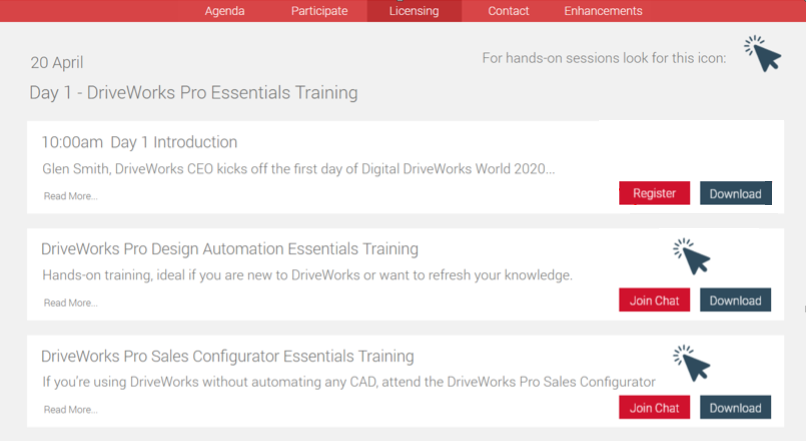Open the Participate menu item
This screenshot has height=441, width=806.
tap(319, 11)
